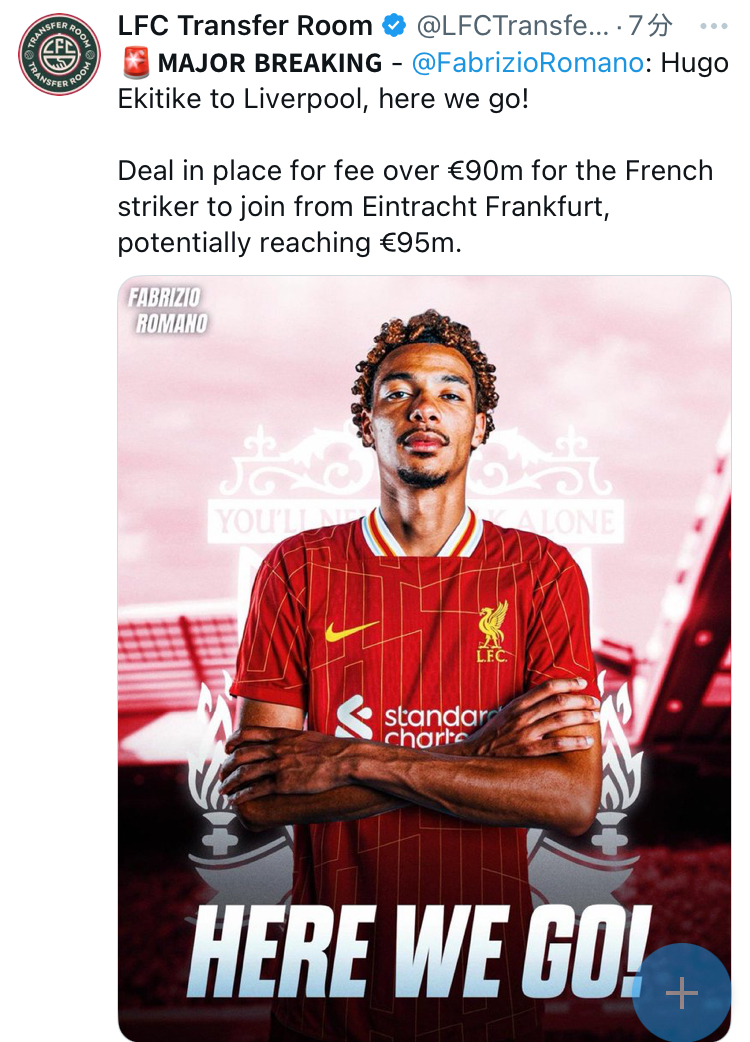
Task: Click the You'll Never Walk Alone banner
Action: (x=415, y=522)
